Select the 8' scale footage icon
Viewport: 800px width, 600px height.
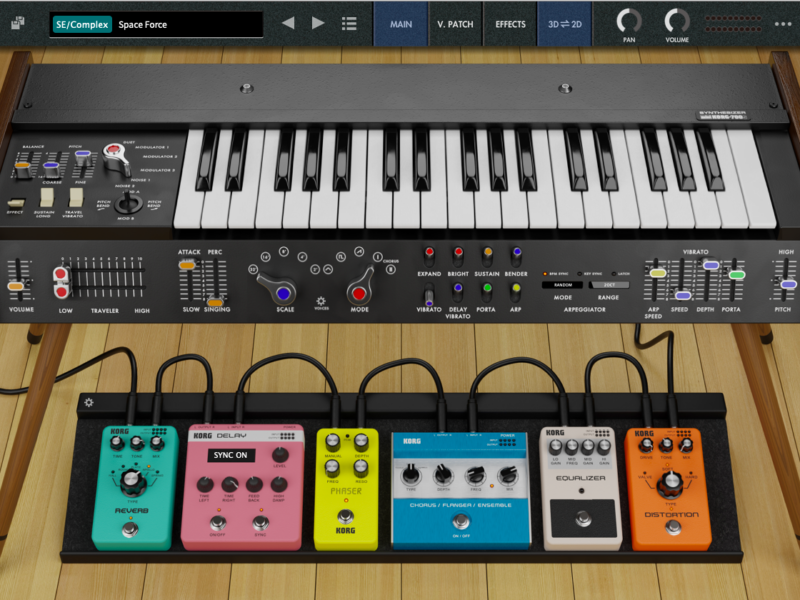(284, 252)
